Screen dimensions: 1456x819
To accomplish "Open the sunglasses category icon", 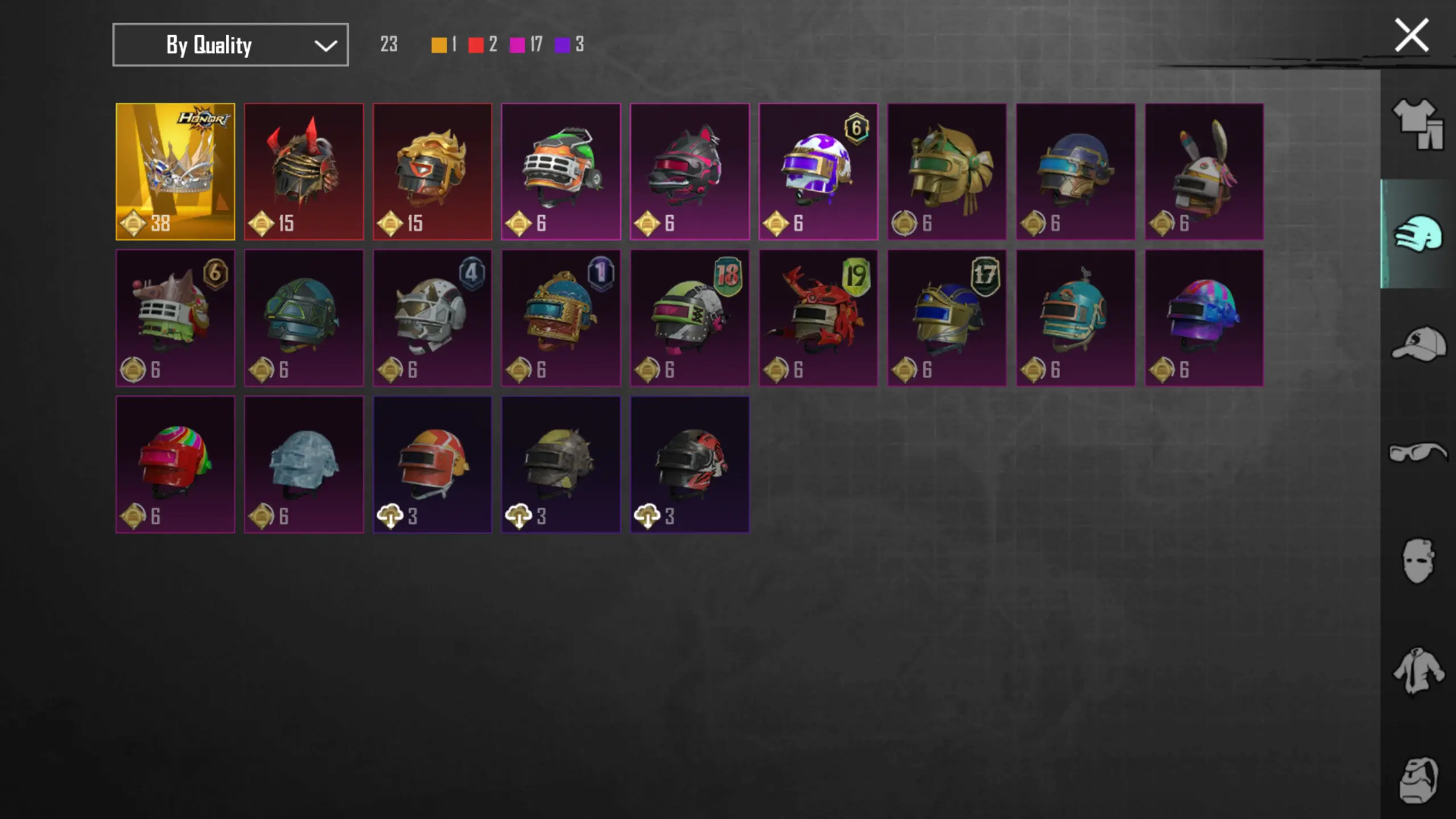I will pyautogui.click(x=1418, y=452).
